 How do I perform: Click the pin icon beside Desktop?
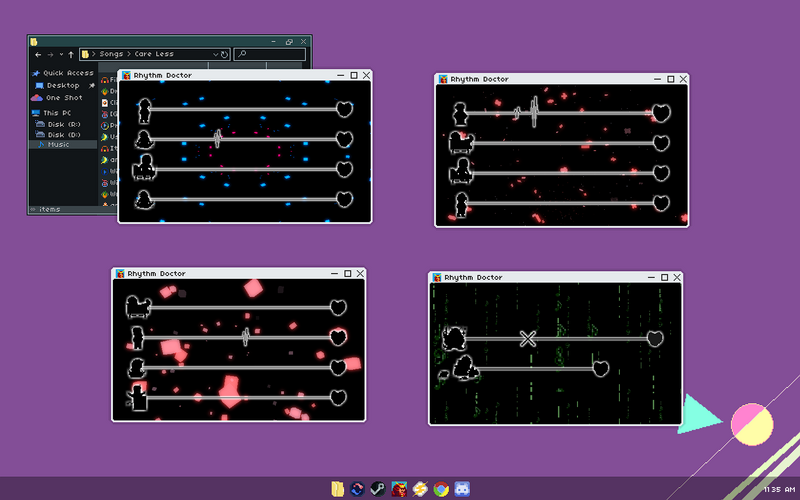click(91, 85)
